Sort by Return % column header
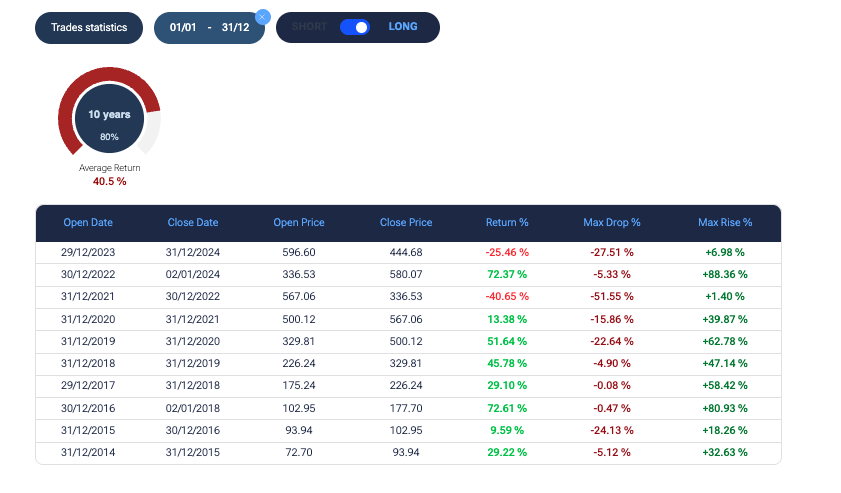The height and width of the screenshot is (493, 841). [x=507, y=222]
